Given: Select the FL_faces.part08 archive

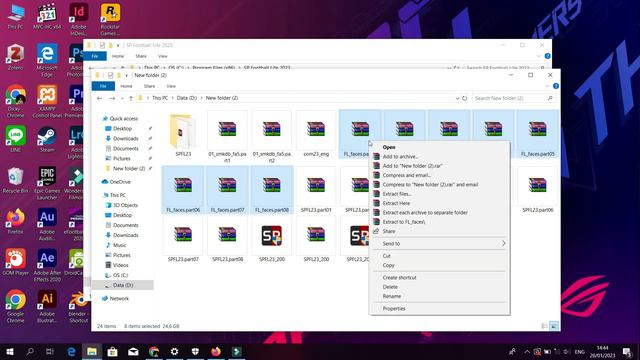Looking at the screenshot, I should (271, 190).
